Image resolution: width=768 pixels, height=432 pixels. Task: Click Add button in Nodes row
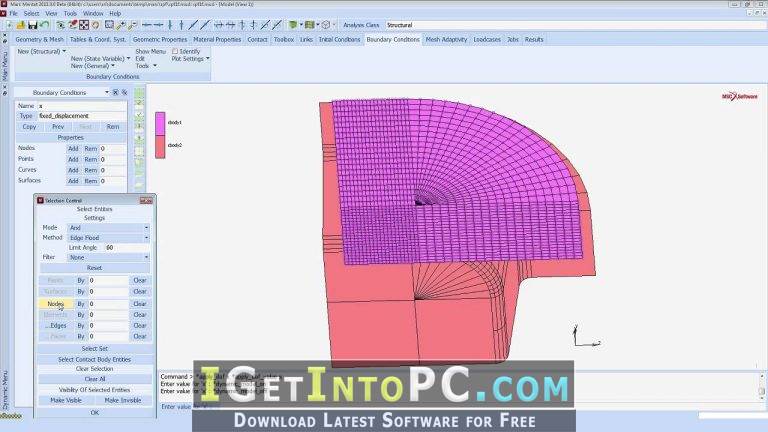[73, 148]
